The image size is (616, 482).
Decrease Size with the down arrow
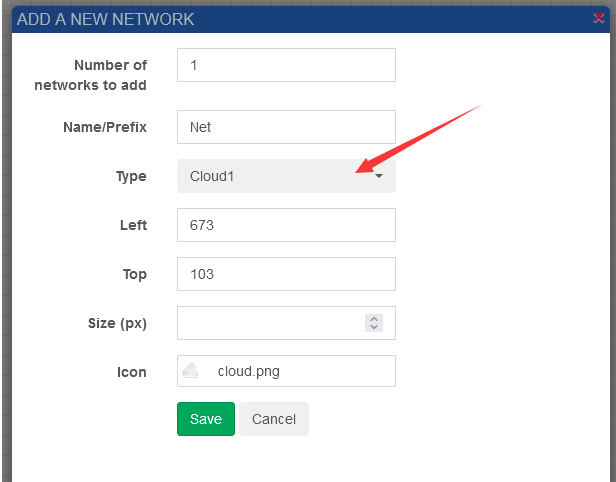[374, 327]
